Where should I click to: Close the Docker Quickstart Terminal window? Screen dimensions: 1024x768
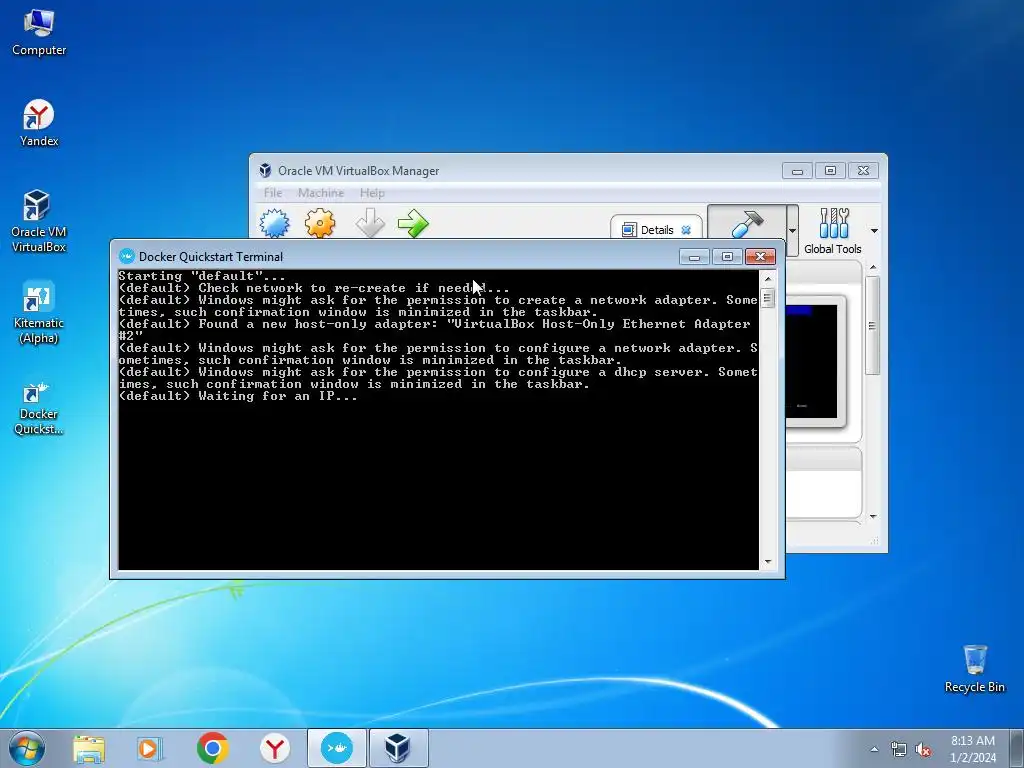pos(760,257)
